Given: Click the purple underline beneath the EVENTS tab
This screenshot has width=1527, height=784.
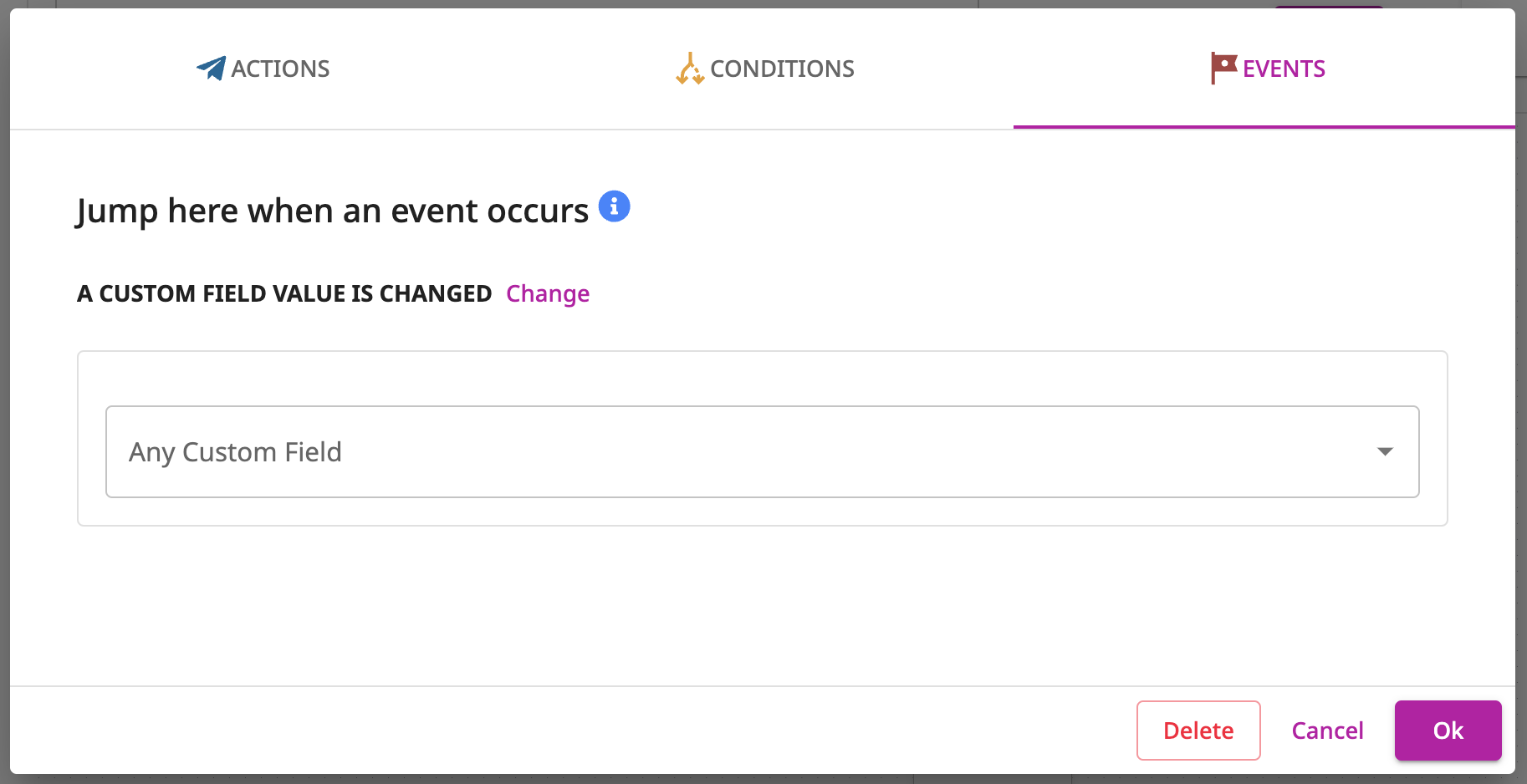Looking at the screenshot, I should point(1264,127).
